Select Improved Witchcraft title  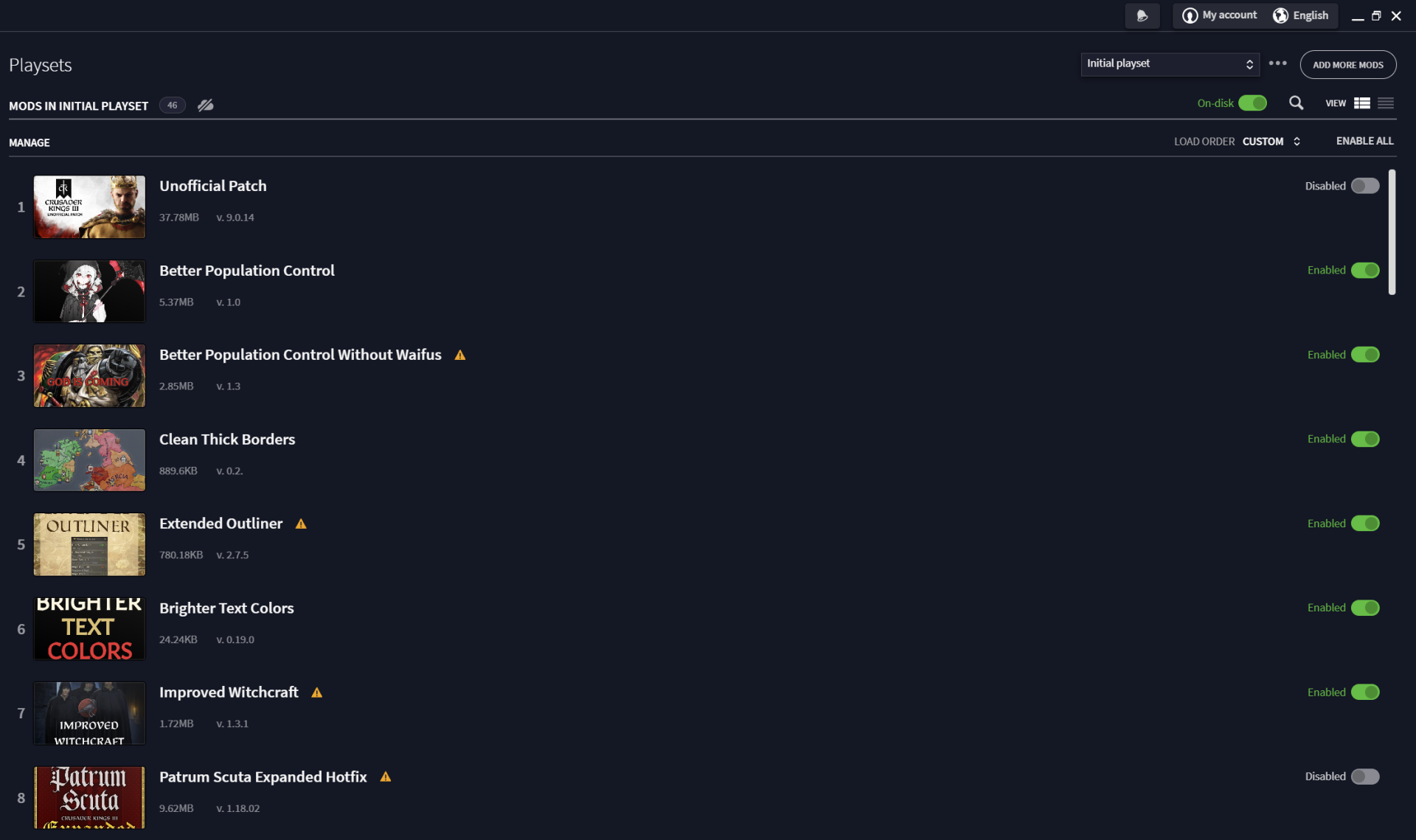[x=229, y=693]
